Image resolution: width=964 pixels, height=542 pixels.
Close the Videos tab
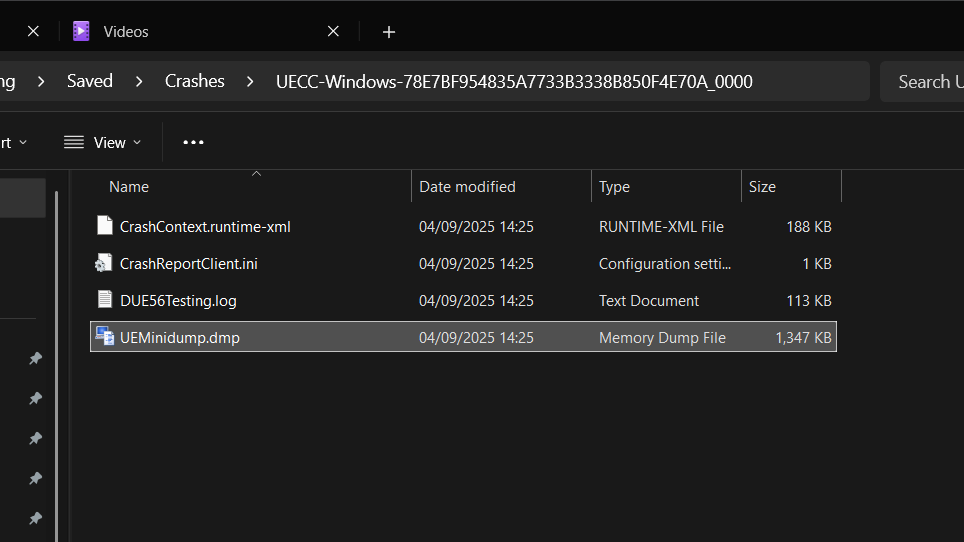click(x=333, y=31)
